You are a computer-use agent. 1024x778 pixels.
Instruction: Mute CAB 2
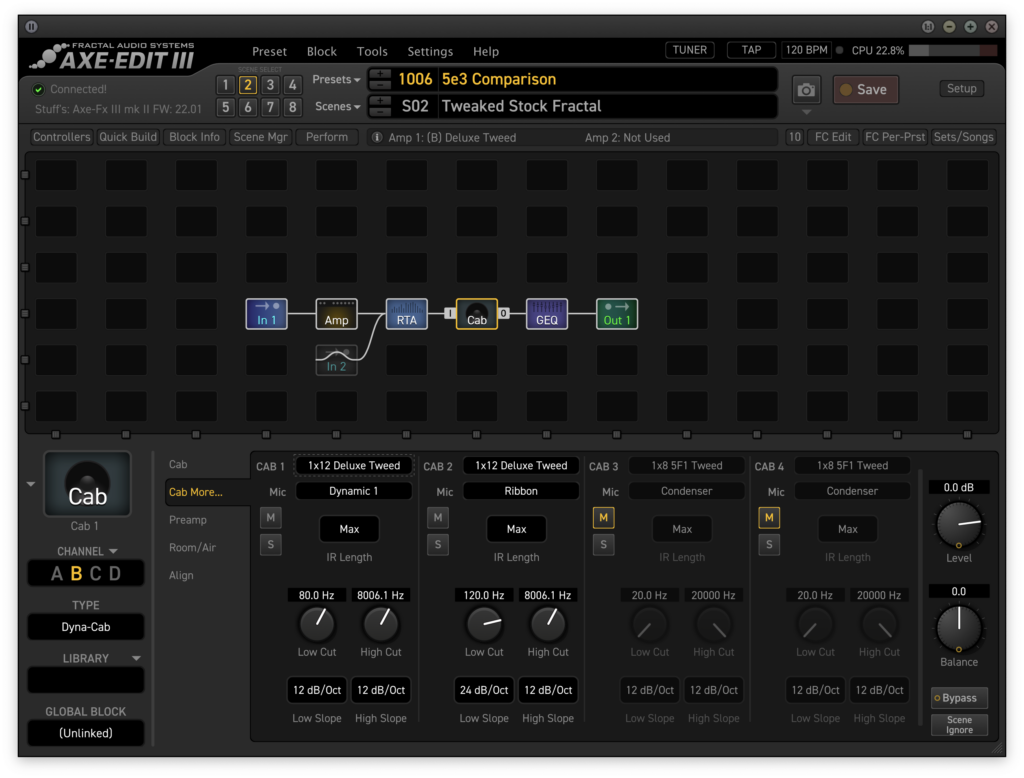[x=438, y=518]
